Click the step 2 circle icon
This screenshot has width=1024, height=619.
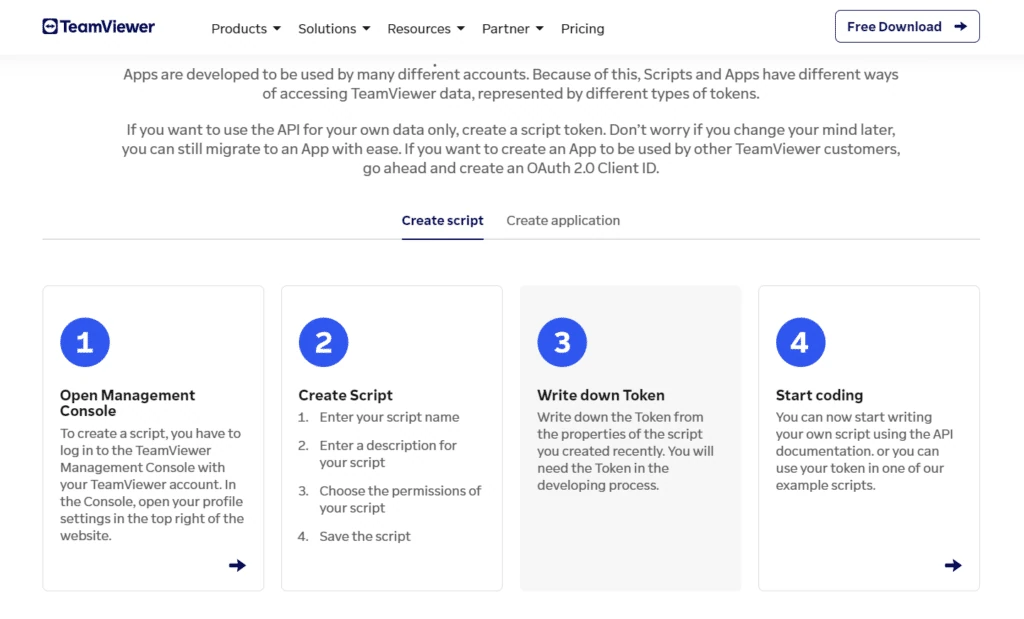coord(323,342)
